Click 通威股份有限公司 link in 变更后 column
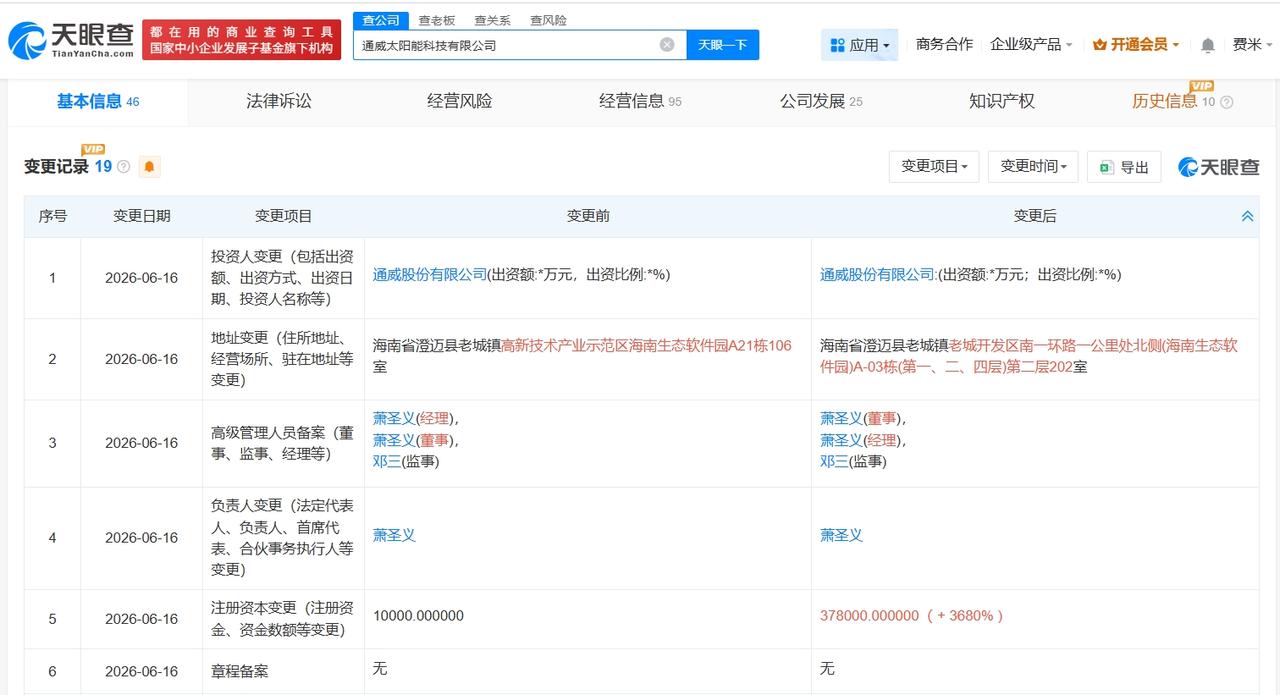 (x=877, y=274)
